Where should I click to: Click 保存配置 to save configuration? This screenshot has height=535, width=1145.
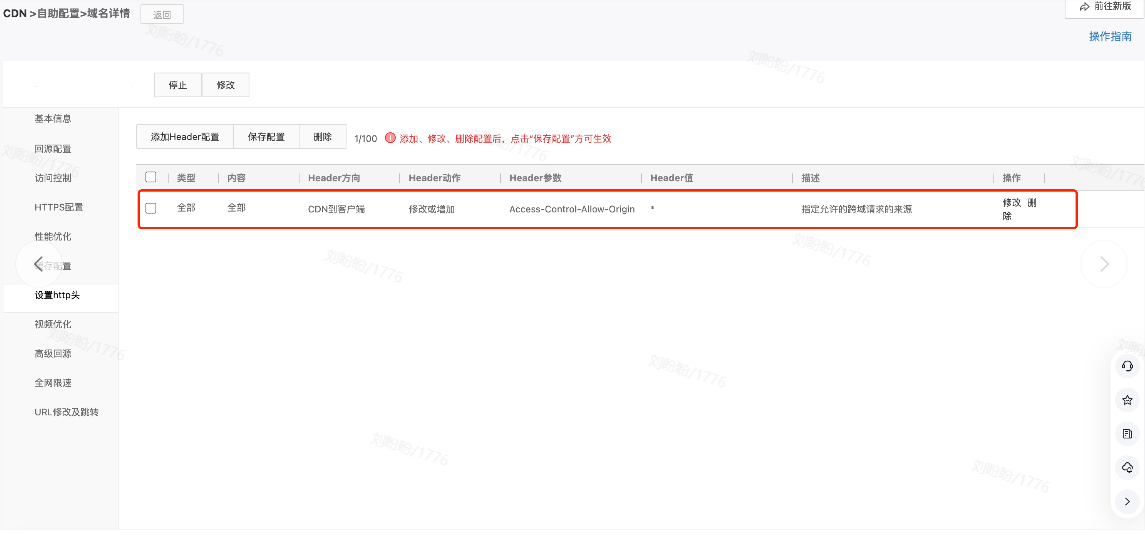pos(266,137)
